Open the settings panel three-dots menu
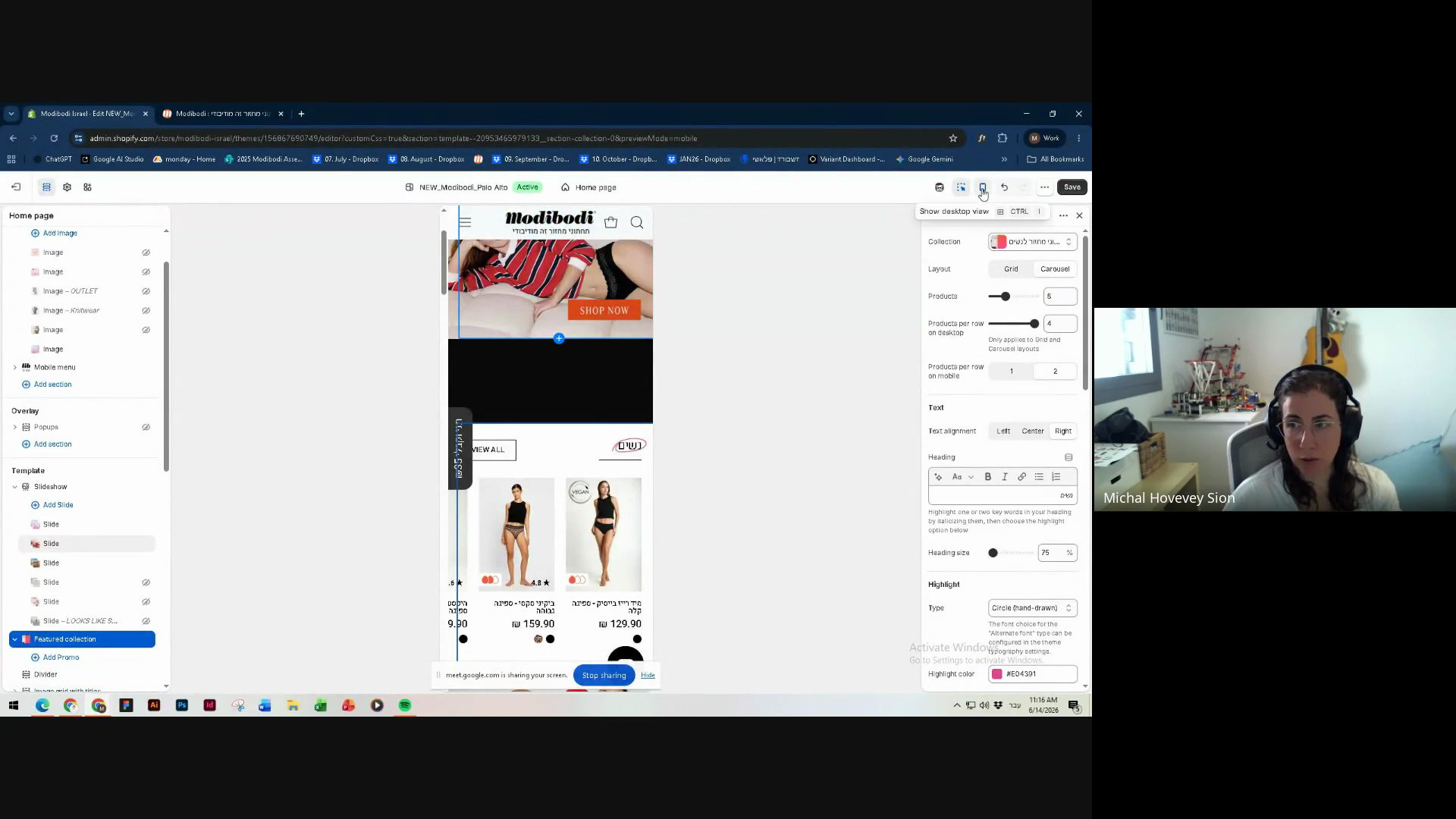The image size is (1456, 819). pos(1063,215)
